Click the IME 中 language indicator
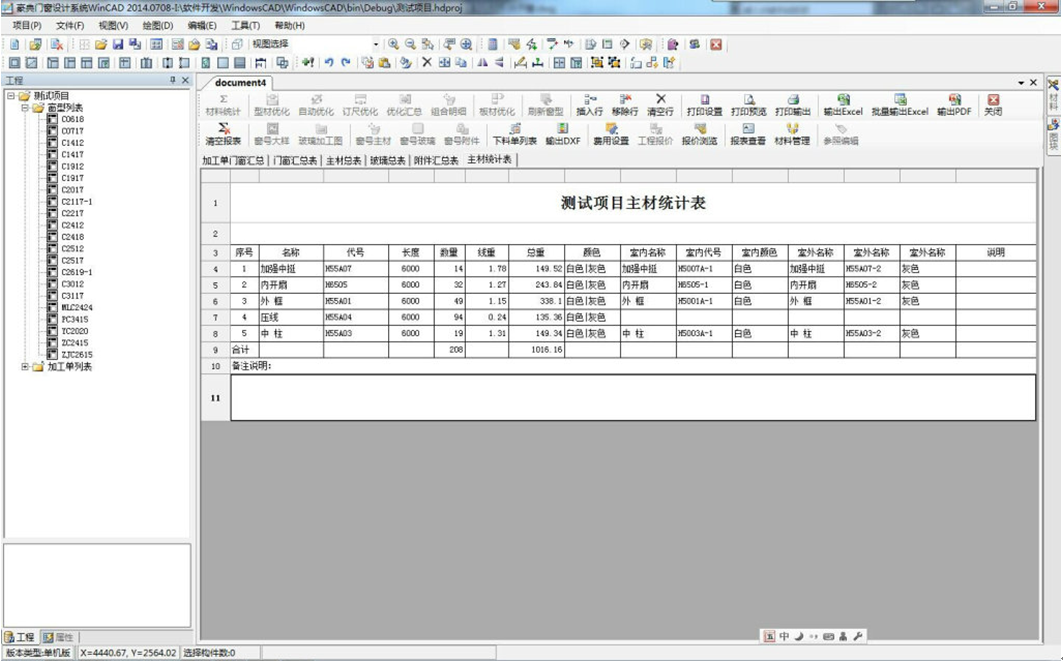Image resolution: width=1063 pixels, height=661 pixels. pos(784,637)
